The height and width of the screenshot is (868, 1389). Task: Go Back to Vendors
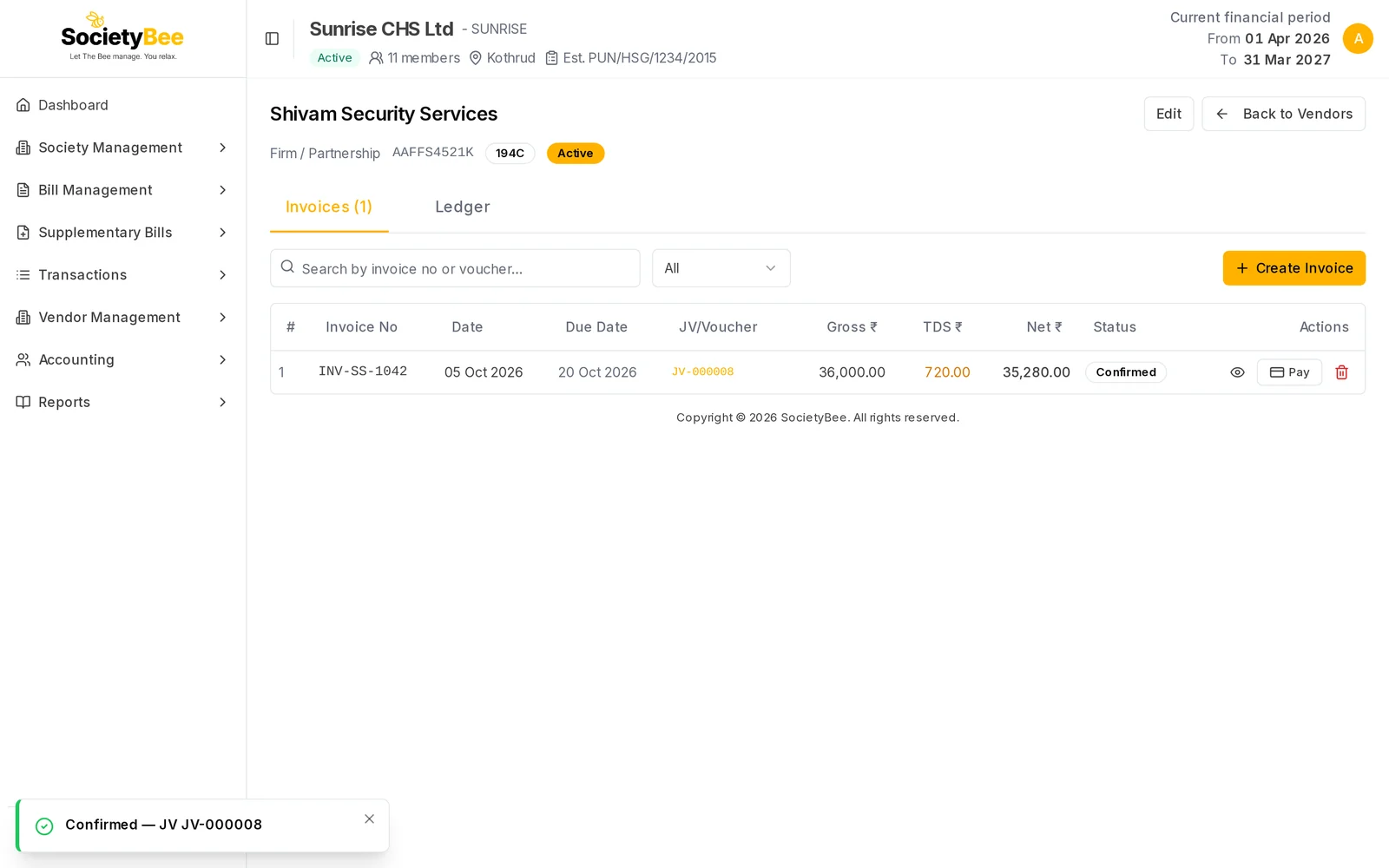click(1283, 114)
